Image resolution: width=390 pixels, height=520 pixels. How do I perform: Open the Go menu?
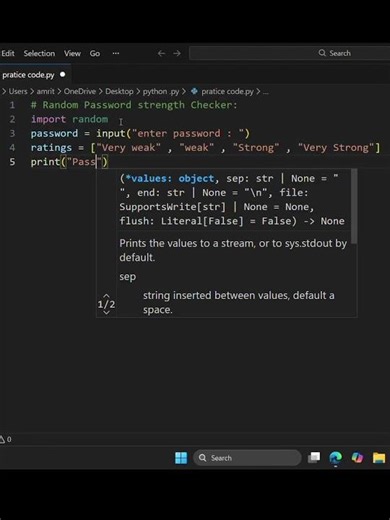tap(95, 53)
